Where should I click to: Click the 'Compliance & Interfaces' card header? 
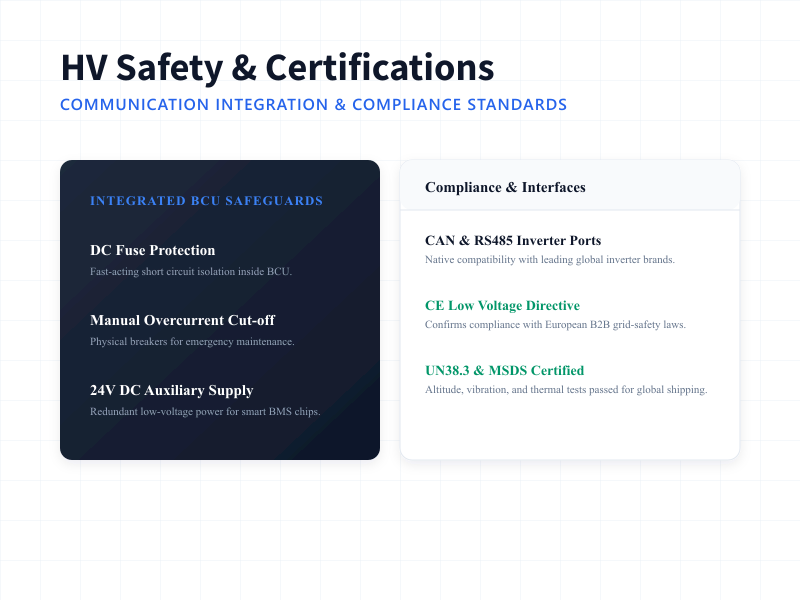coord(570,185)
